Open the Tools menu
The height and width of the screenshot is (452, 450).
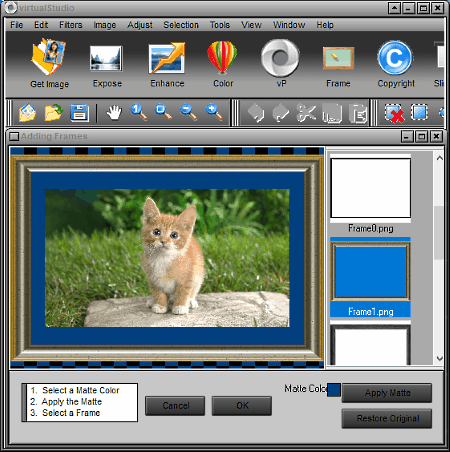pos(220,25)
